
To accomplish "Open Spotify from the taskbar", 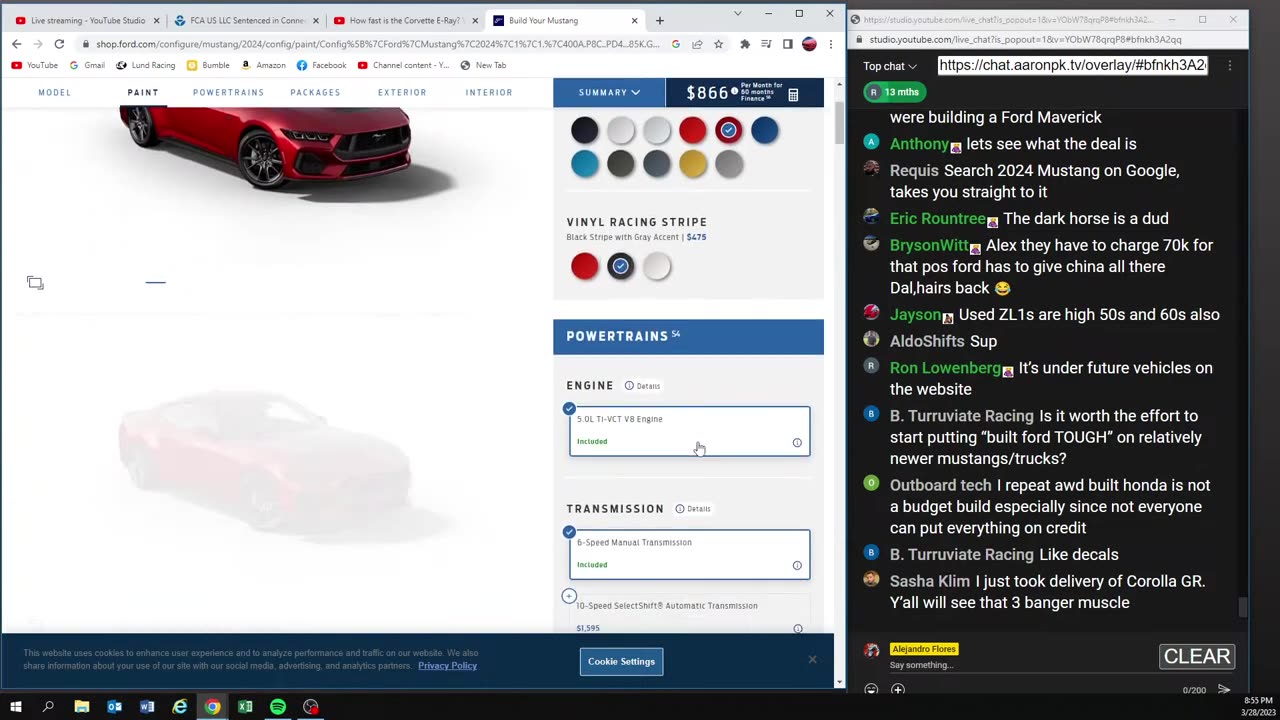I will coord(278,707).
